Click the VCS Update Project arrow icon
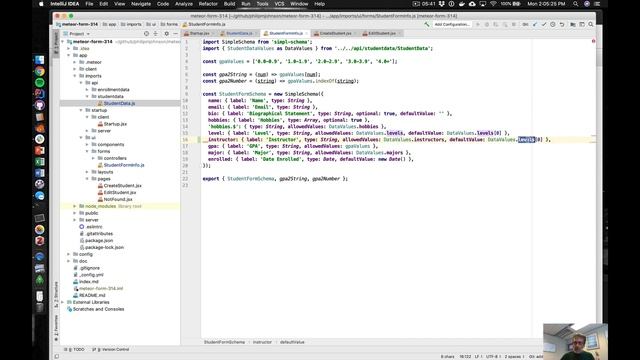The image size is (640, 360). click(x=535, y=24)
